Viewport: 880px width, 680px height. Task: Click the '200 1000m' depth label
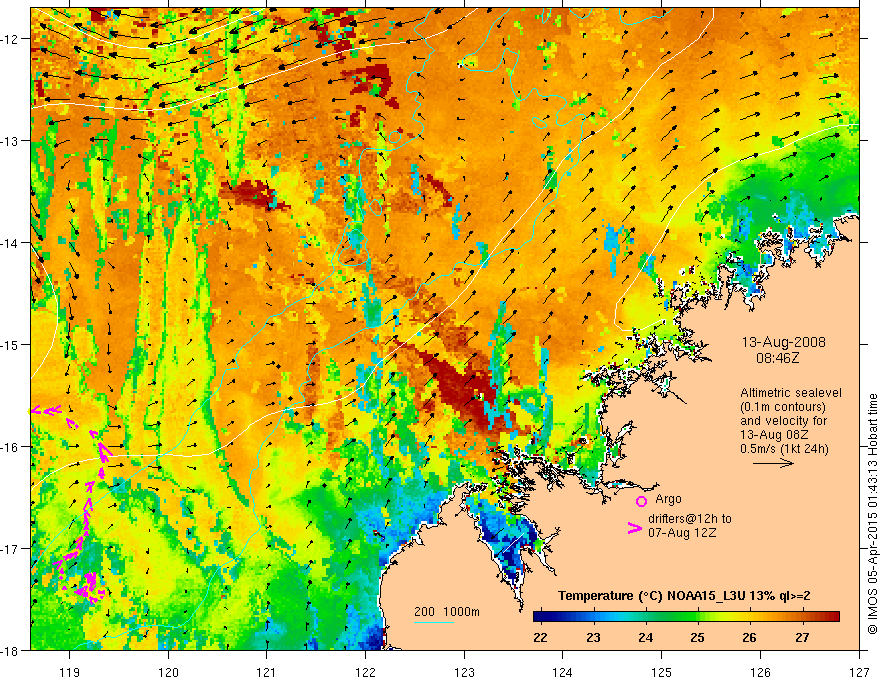447,612
